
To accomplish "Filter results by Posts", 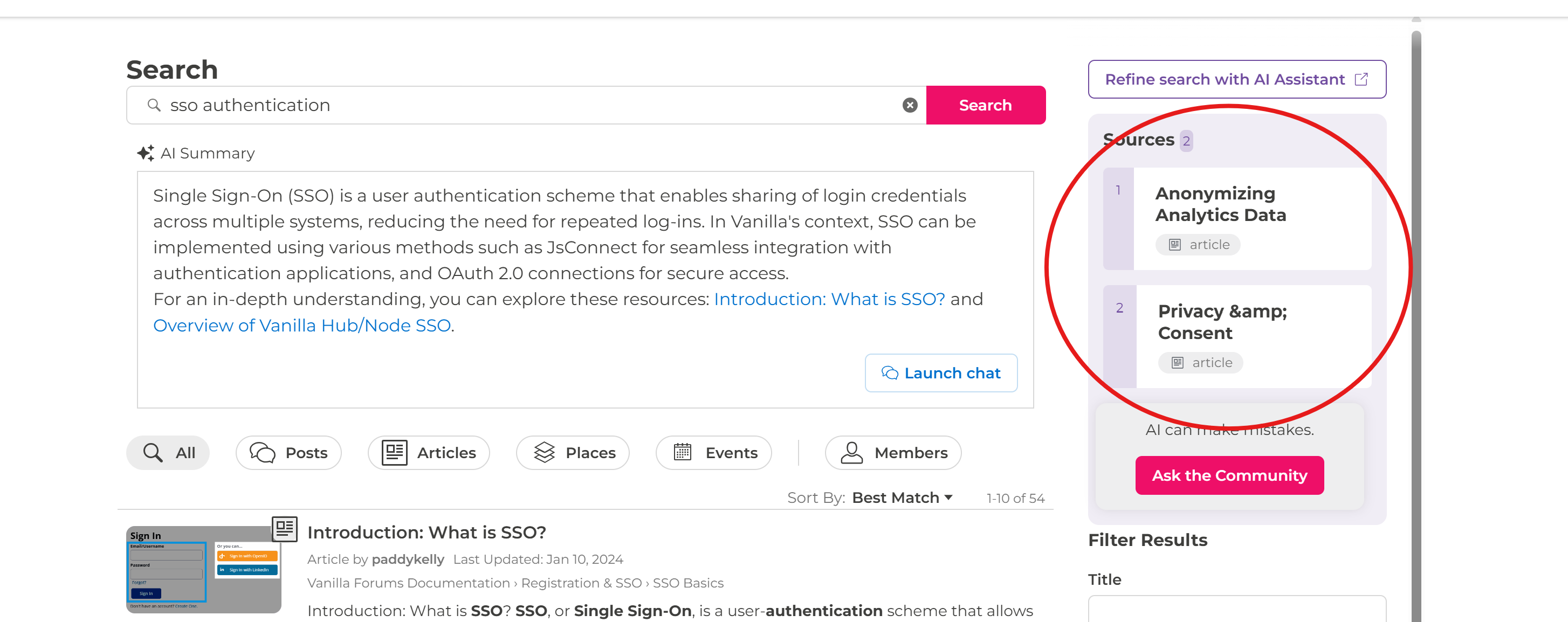I will [288, 453].
